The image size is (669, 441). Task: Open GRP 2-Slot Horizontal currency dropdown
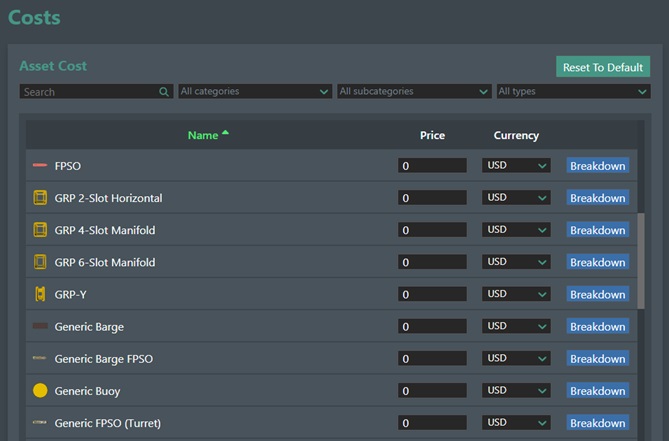[x=516, y=197]
